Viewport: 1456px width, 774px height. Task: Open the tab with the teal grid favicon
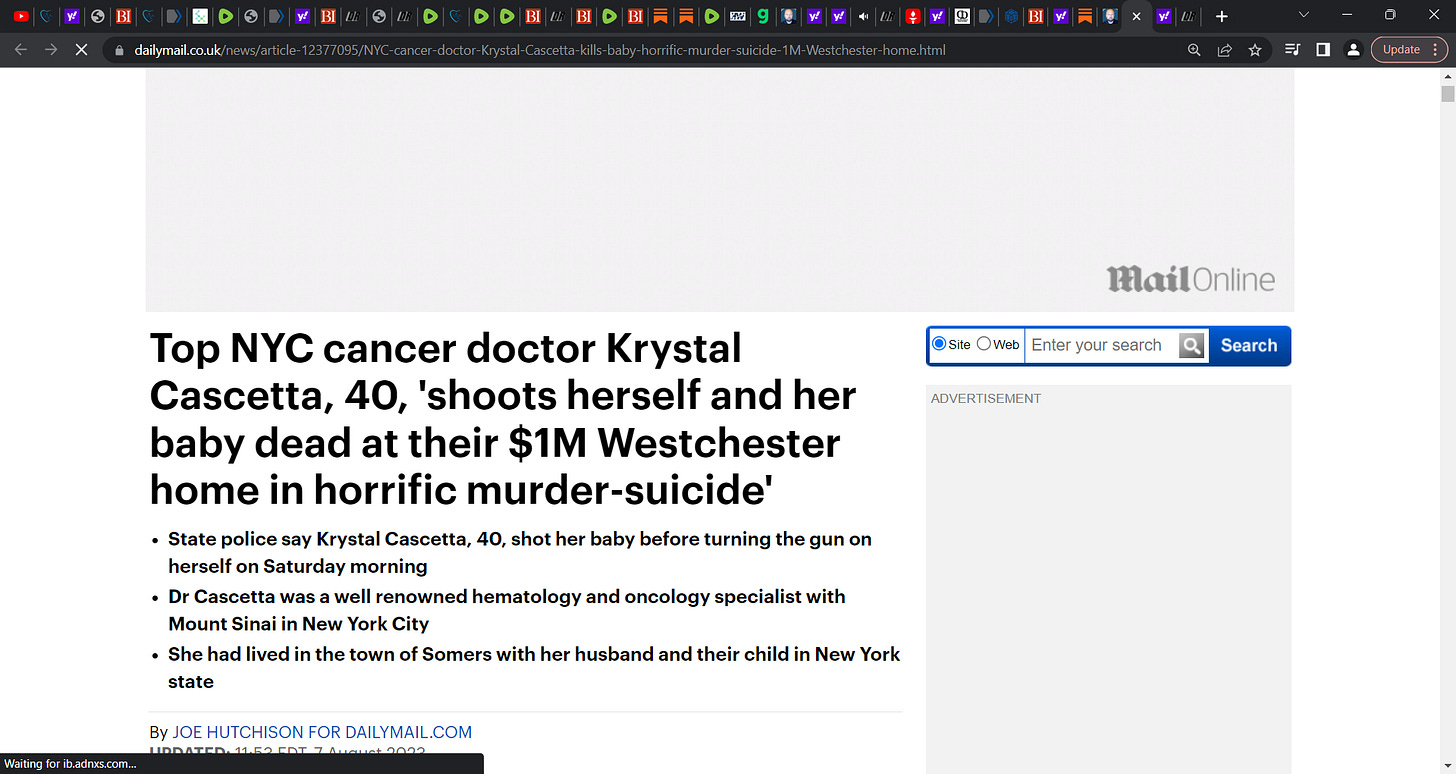coord(200,16)
